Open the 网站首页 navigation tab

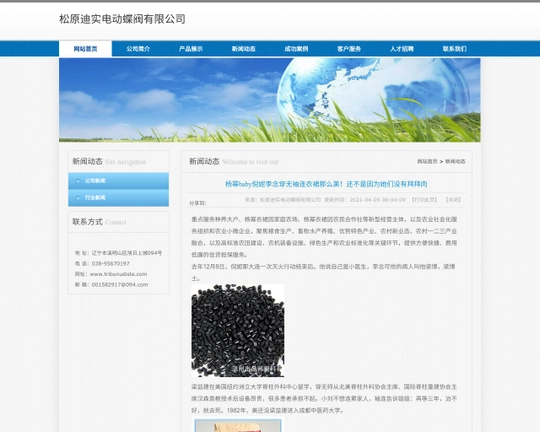(85, 49)
